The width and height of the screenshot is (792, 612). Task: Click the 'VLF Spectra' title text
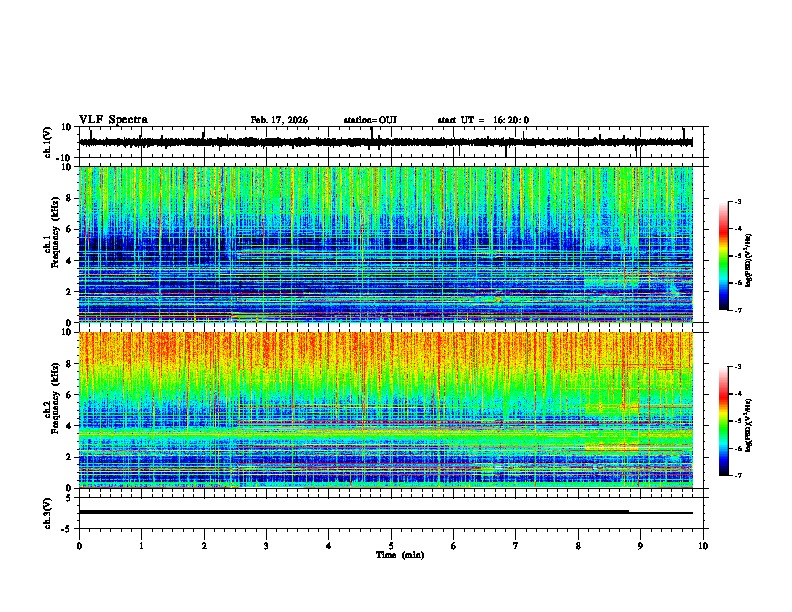(x=113, y=120)
